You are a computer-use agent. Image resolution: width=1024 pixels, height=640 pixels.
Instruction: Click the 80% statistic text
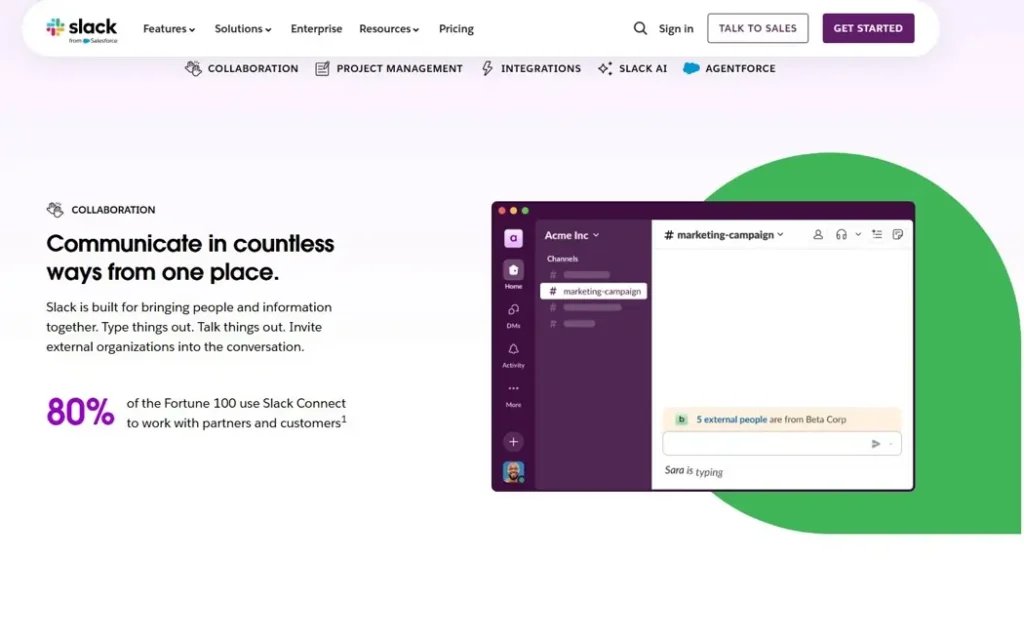tap(80, 412)
